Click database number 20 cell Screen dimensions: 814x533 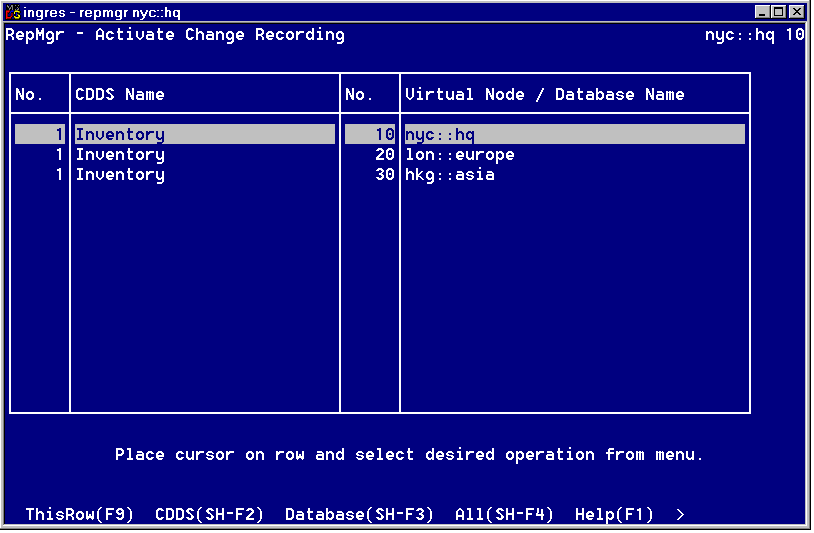385,155
